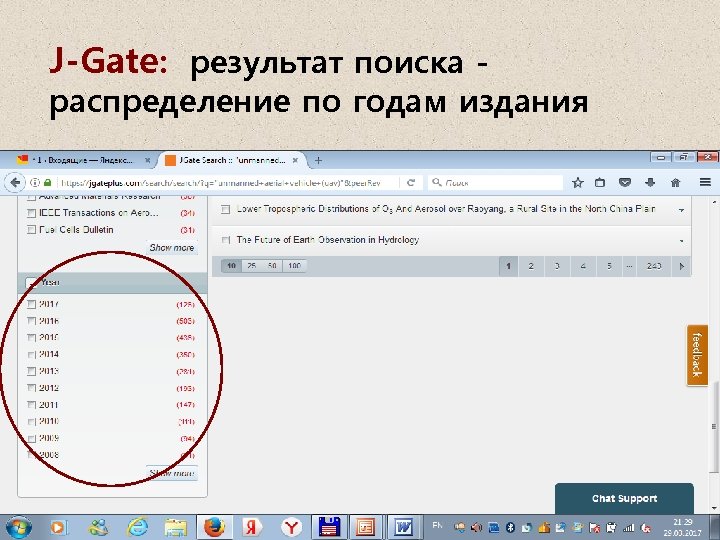Click the page vertical scrollbar thumb
This screenshot has height=540, width=720.
click(x=714, y=426)
